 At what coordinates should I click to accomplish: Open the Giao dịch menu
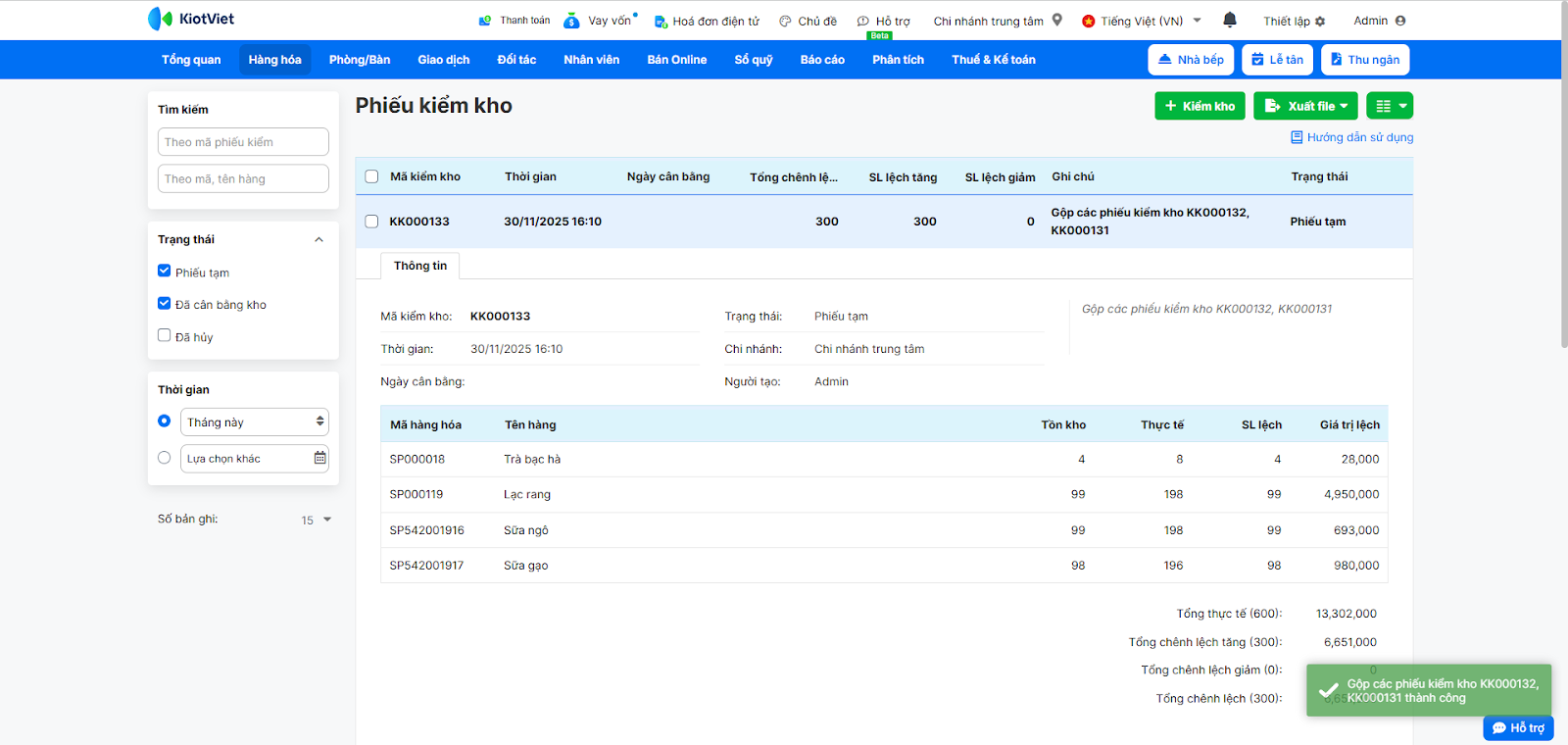[x=443, y=60]
